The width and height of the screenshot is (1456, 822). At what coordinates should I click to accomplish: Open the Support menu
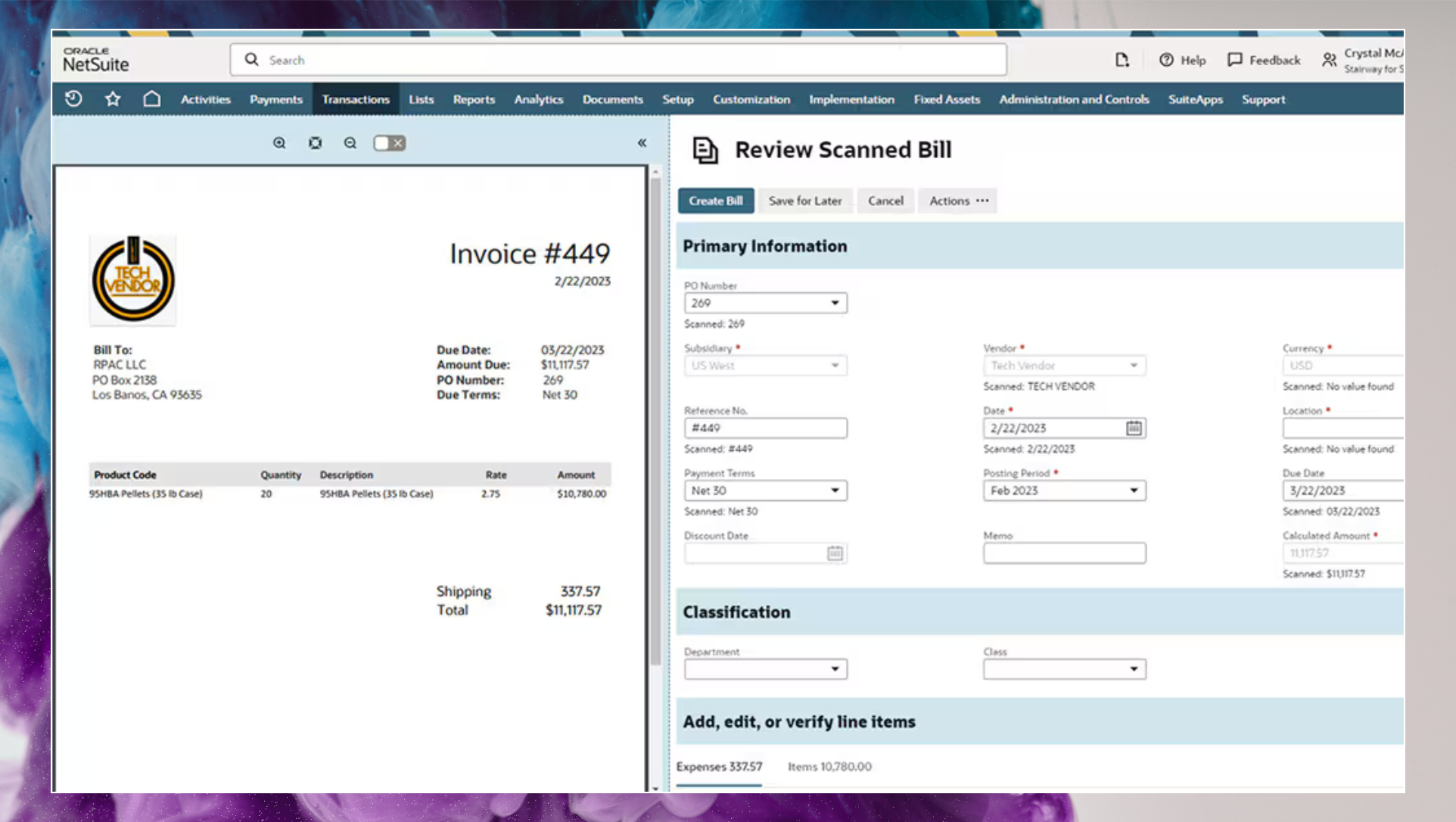1263,99
